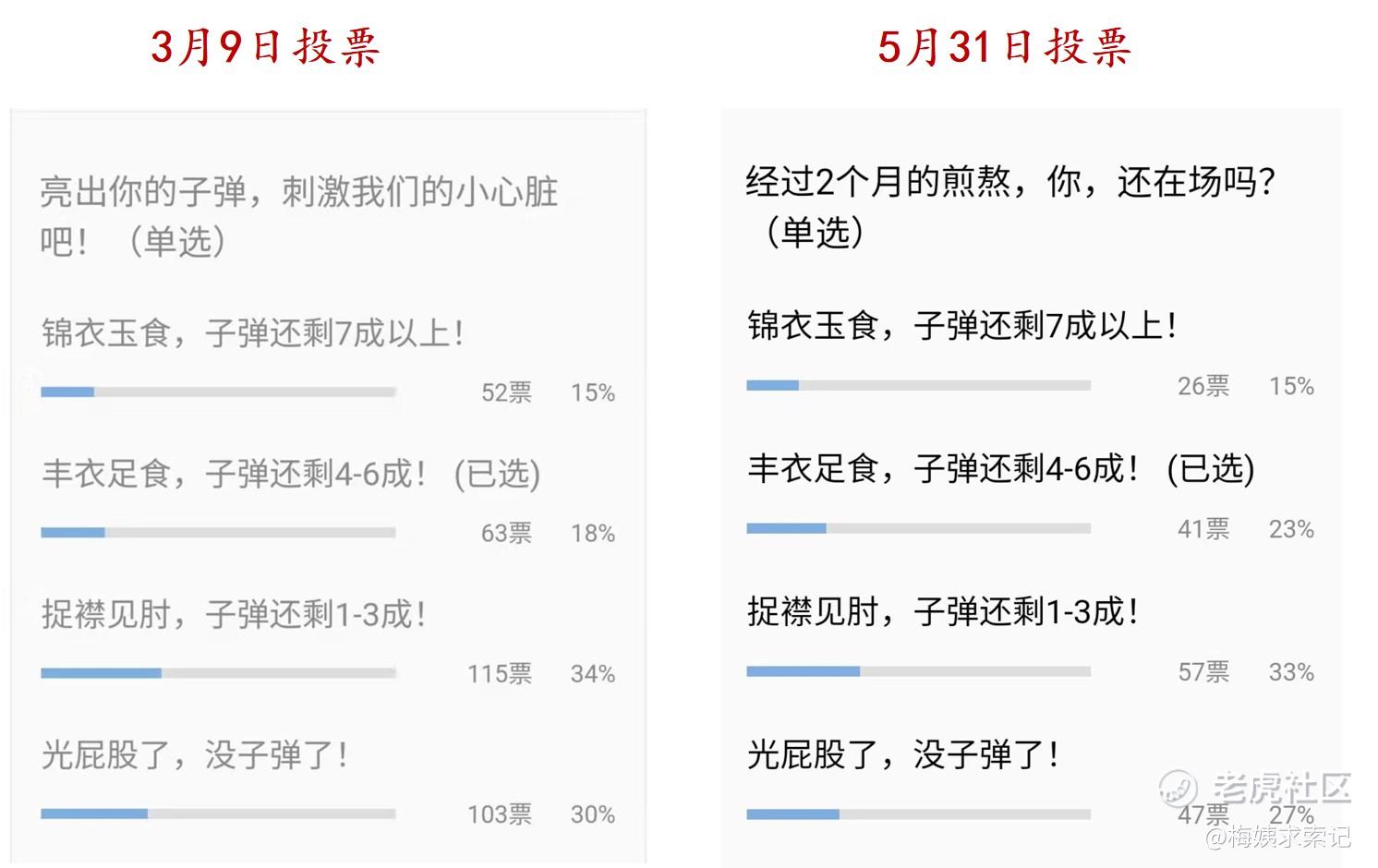The height and width of the screenshot is (868, 1378).
Task: Select 光屁股了 option in March 9 poll
Action: pos(194,755)
